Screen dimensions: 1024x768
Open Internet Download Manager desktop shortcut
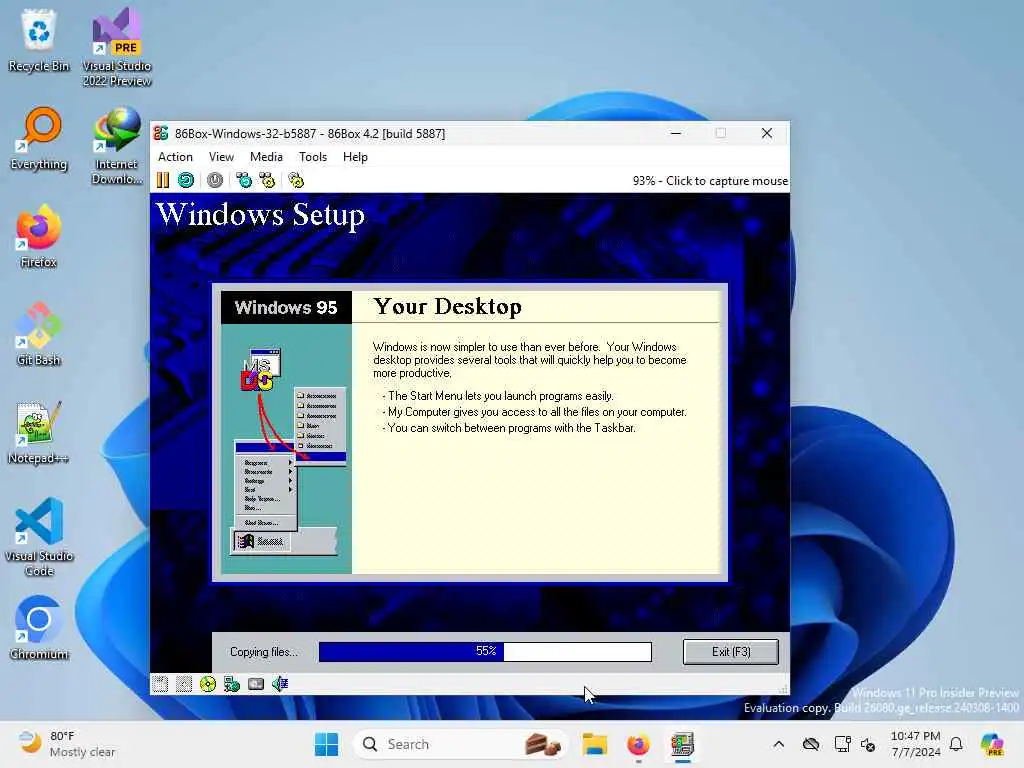point(117,146)
